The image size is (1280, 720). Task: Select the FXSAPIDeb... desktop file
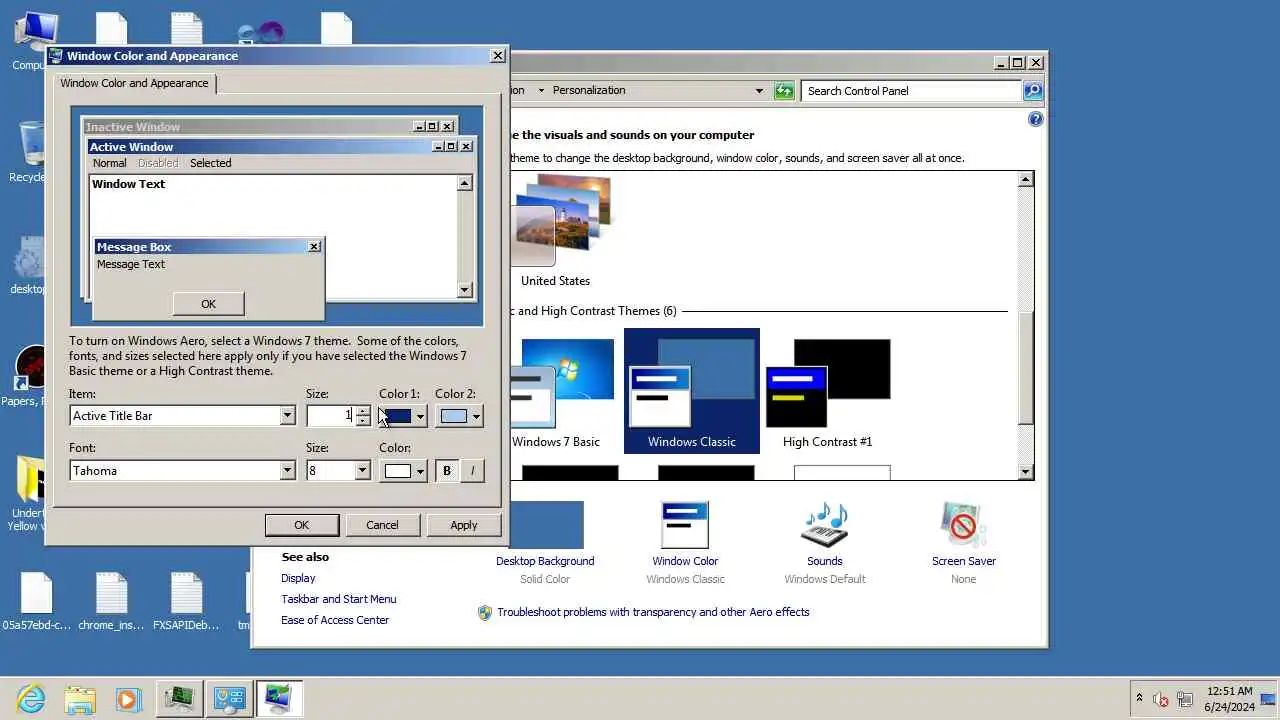pyautogui.click(x=186, y=602)
